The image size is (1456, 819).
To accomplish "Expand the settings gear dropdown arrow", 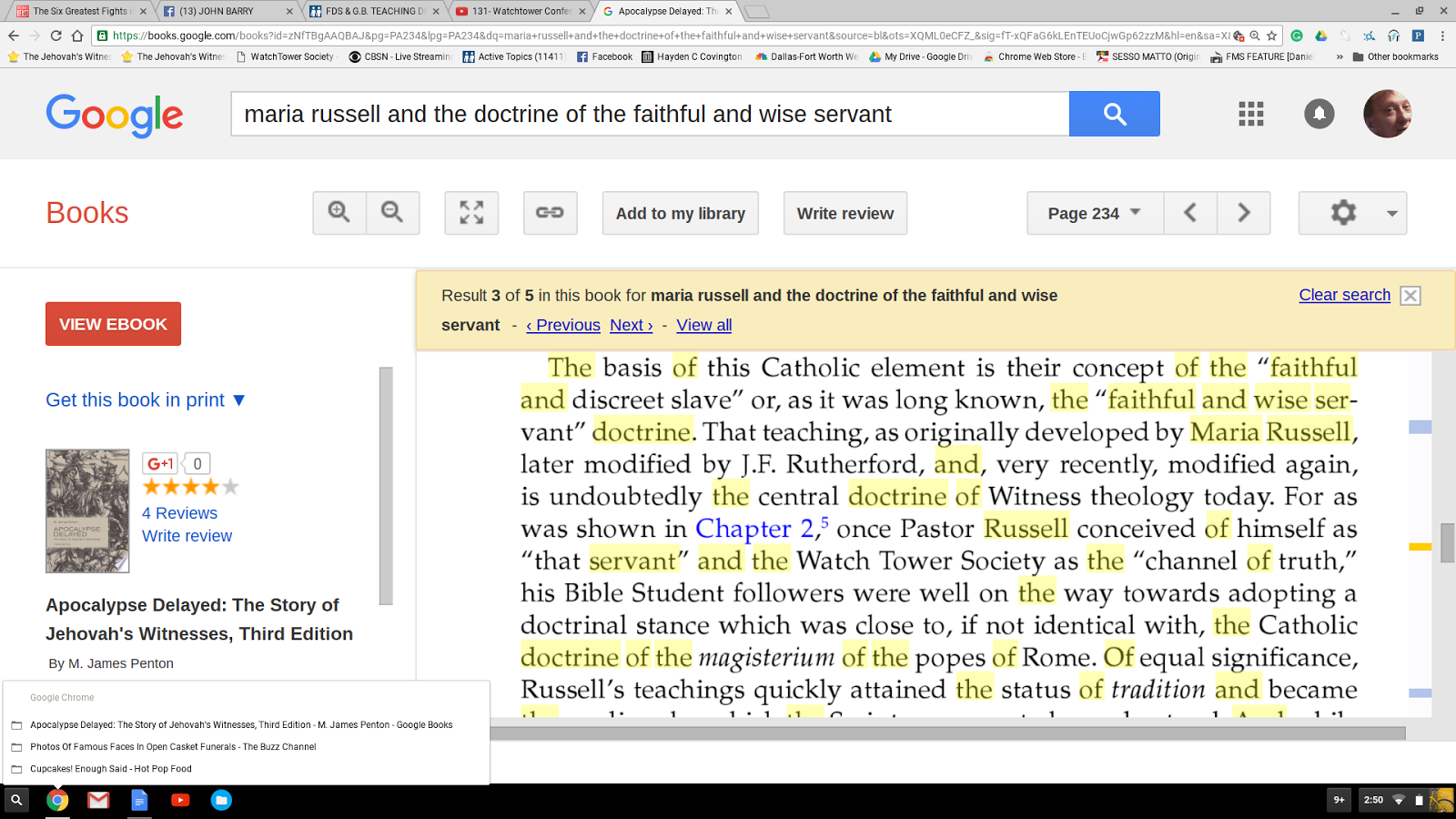I will point(1391,214).
